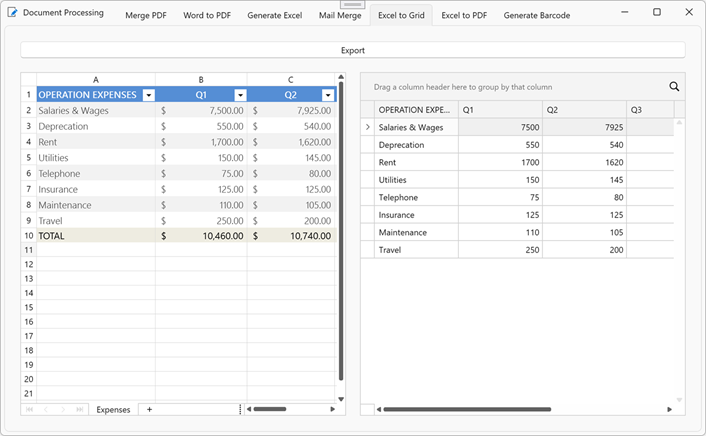Viewport: 706px width, 436px height.
Task: Select row header 10 in spreadsheet
Action: pyautogui.click(x=29, y=236)
